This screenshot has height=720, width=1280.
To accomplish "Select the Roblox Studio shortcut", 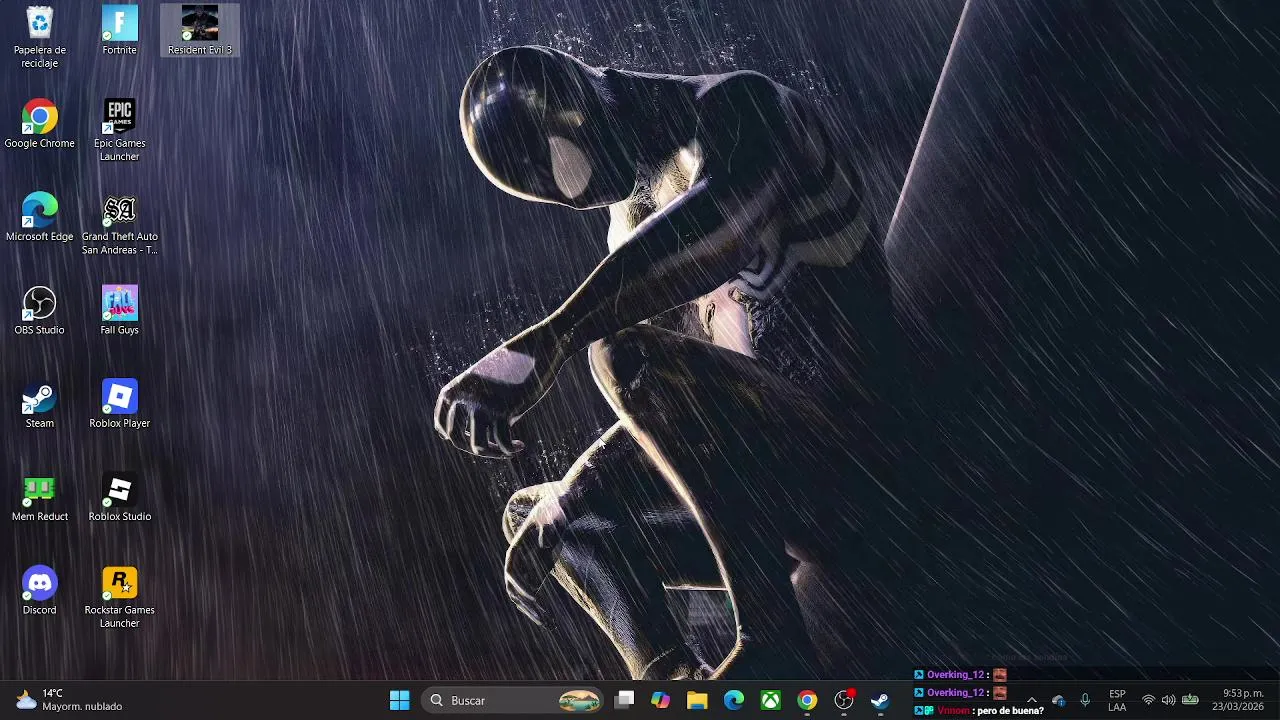I will click(119, 497).
